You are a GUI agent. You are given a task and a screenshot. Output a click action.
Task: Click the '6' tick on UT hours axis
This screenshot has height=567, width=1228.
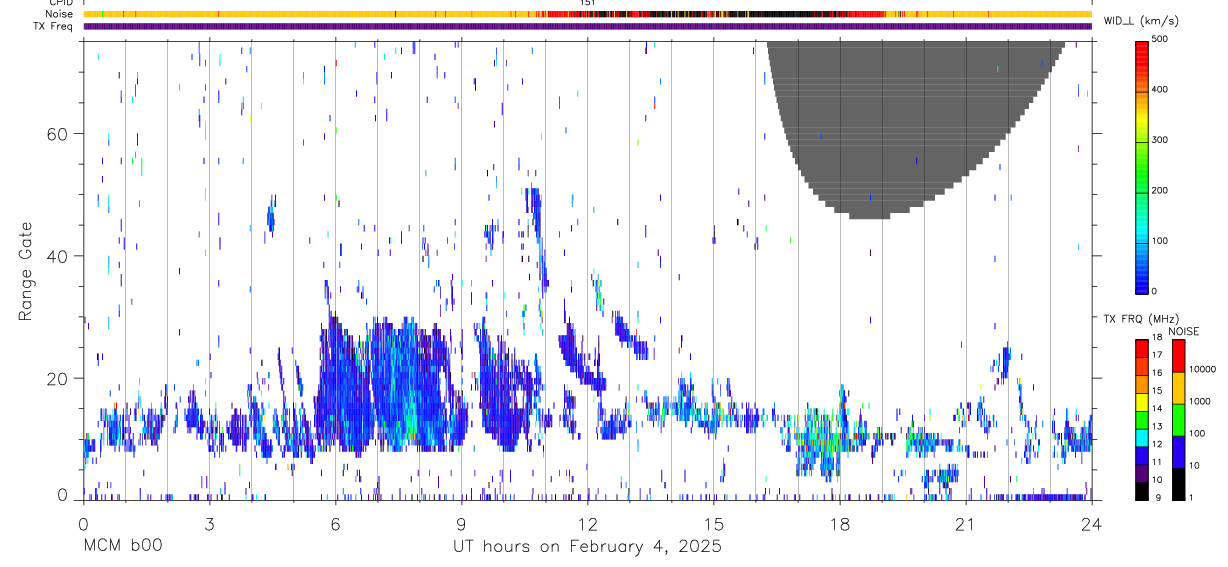coord(335,524)
